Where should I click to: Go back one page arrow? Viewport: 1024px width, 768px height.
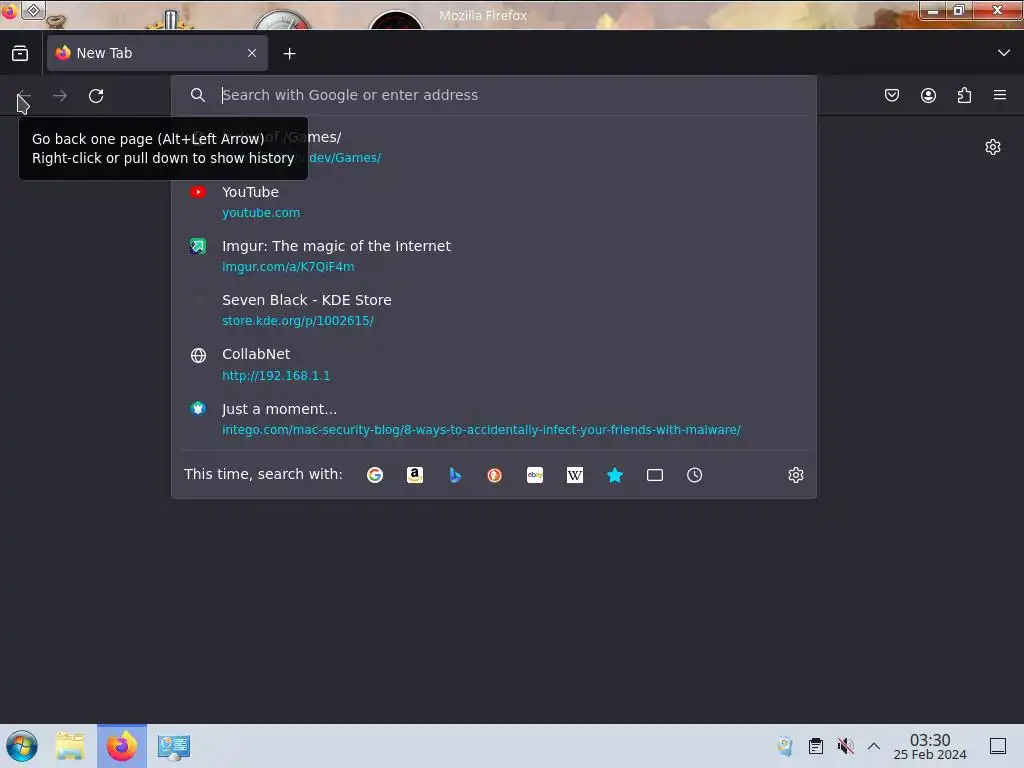(24, 96)
